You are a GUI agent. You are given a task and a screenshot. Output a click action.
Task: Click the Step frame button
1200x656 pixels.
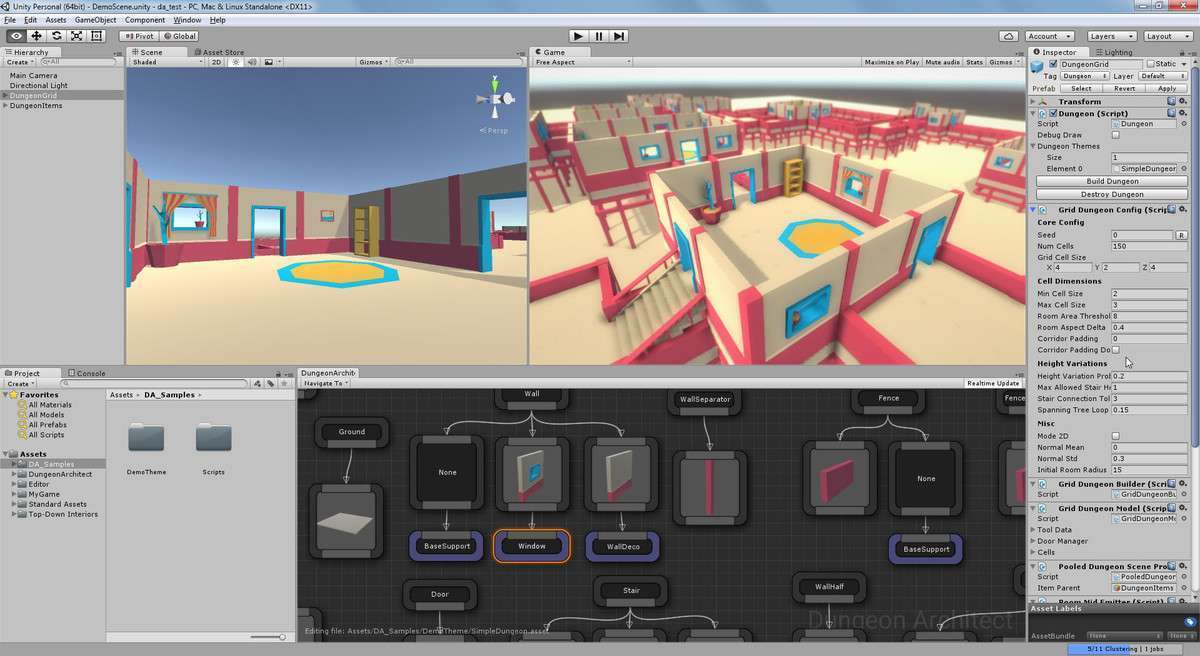(620, 36)
